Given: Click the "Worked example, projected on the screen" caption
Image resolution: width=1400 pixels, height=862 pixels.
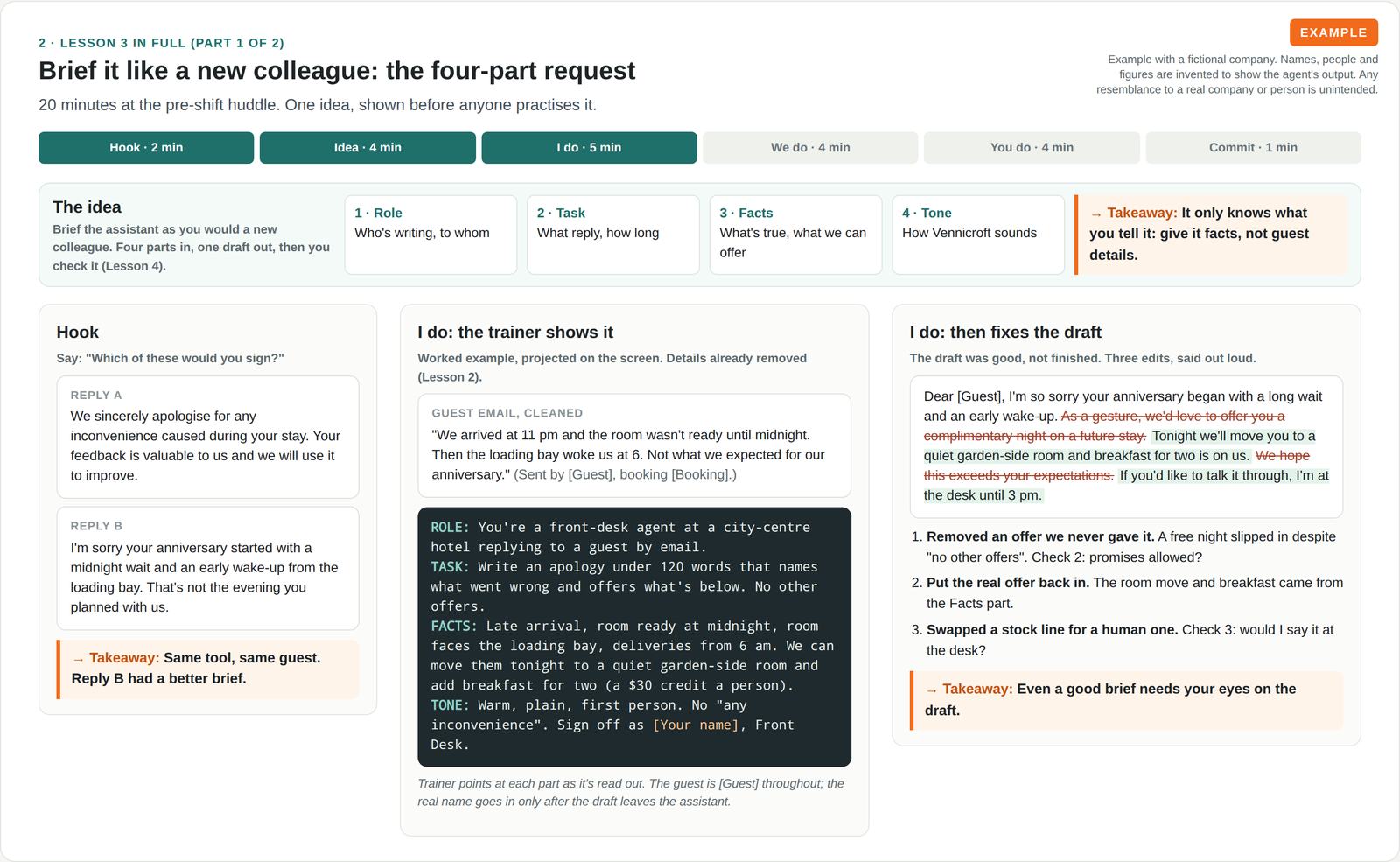Looking at the screenshot, I should (x=612, y=368).
